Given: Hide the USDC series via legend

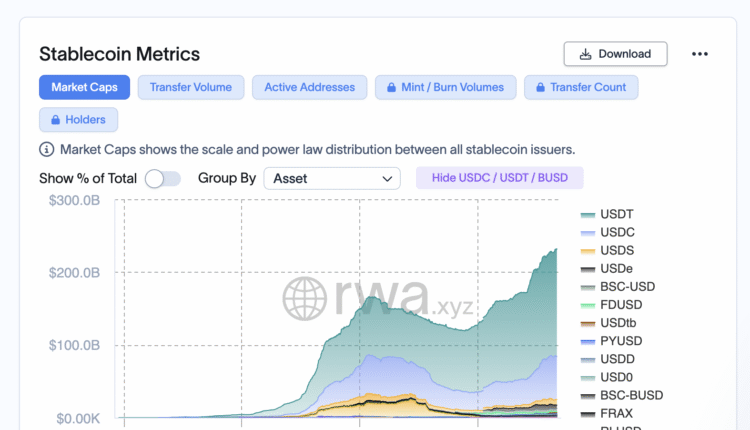Looking at the screenshot, I should (x=617, y=232).
